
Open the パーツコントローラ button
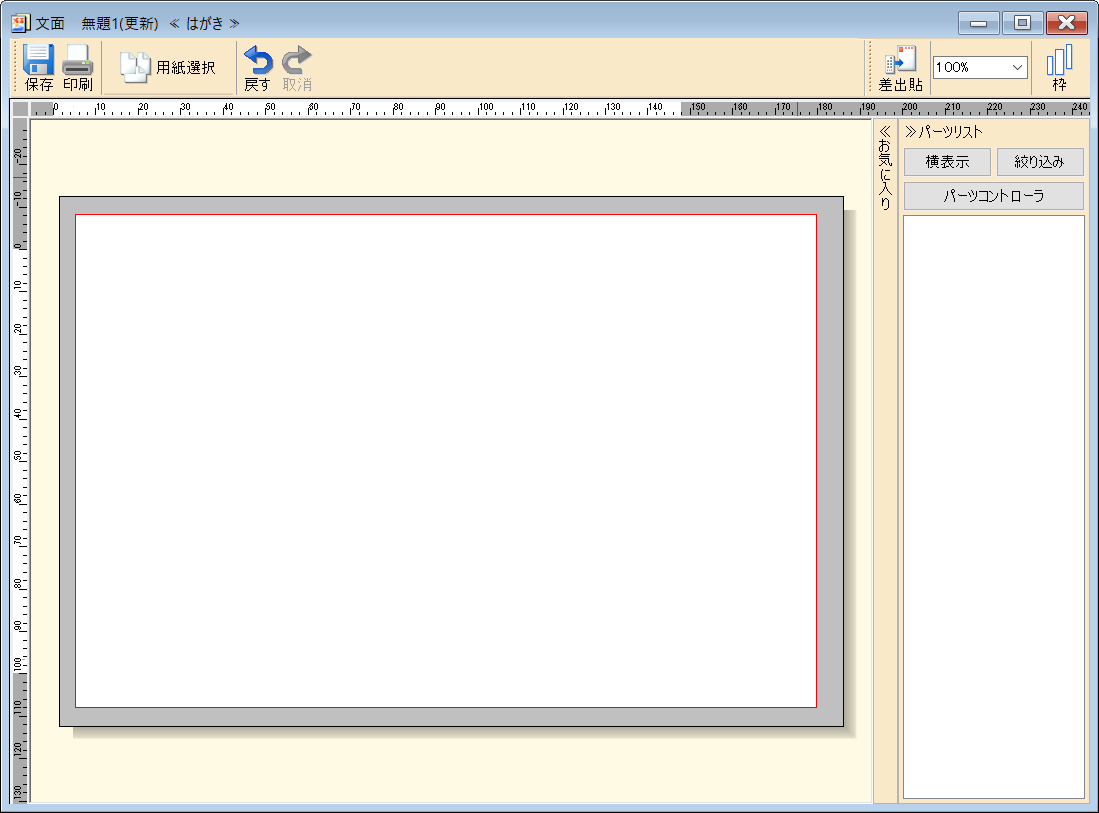click(993, 196)
